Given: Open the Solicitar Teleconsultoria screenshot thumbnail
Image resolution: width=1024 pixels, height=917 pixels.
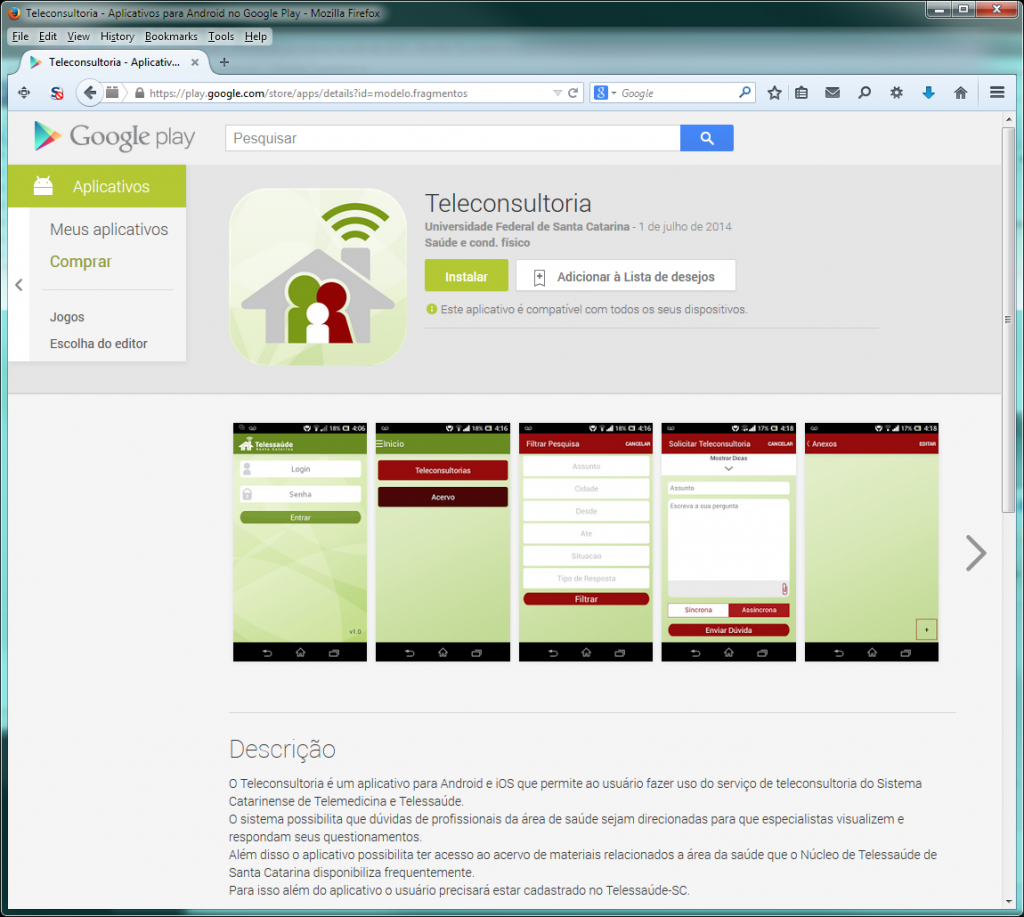Looking at the screenshot, I should pos(729,542).
